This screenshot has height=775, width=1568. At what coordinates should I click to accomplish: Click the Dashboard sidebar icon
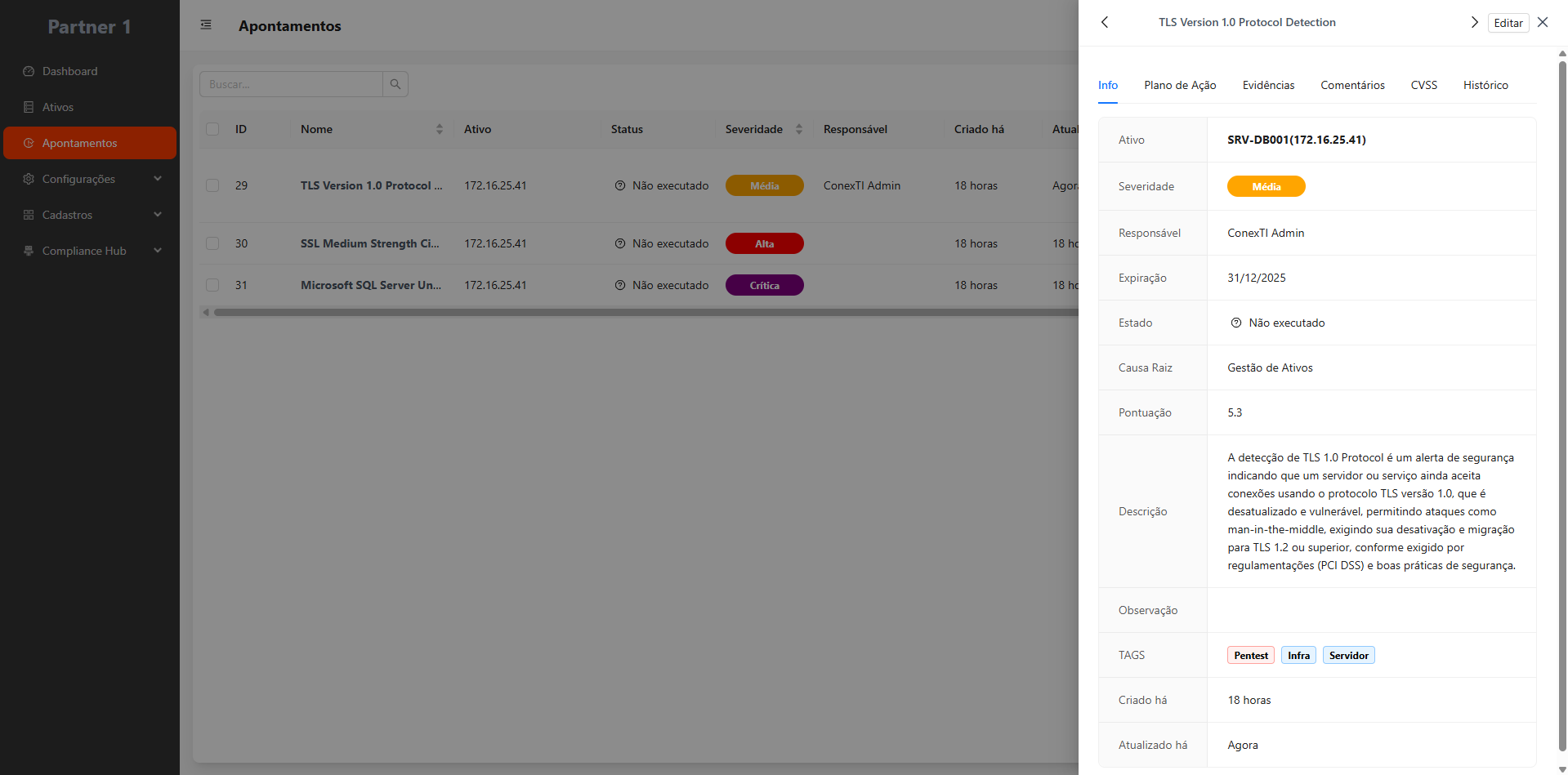tap(29, 71)
